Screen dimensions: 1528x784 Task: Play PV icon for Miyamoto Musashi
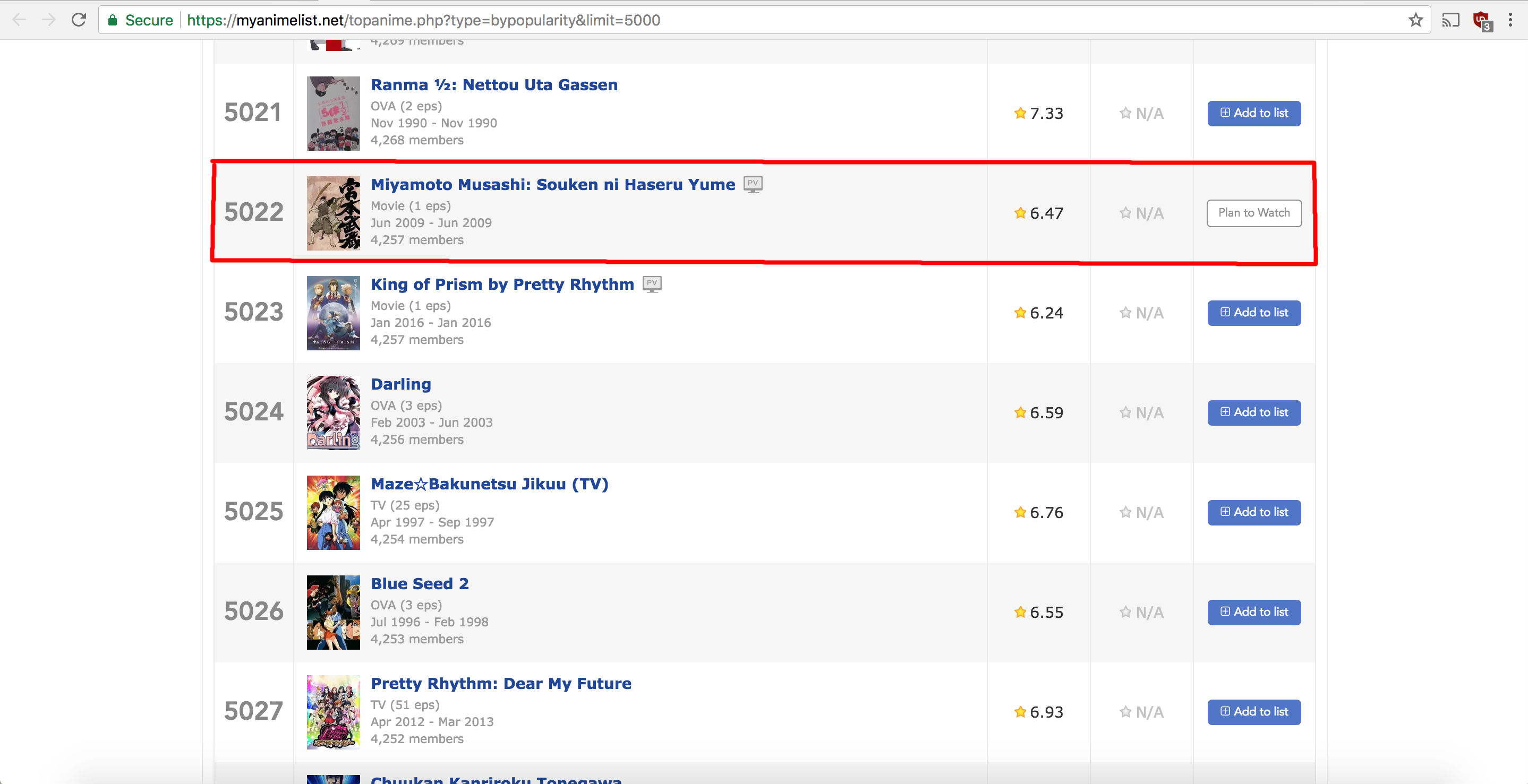[753, 184]
